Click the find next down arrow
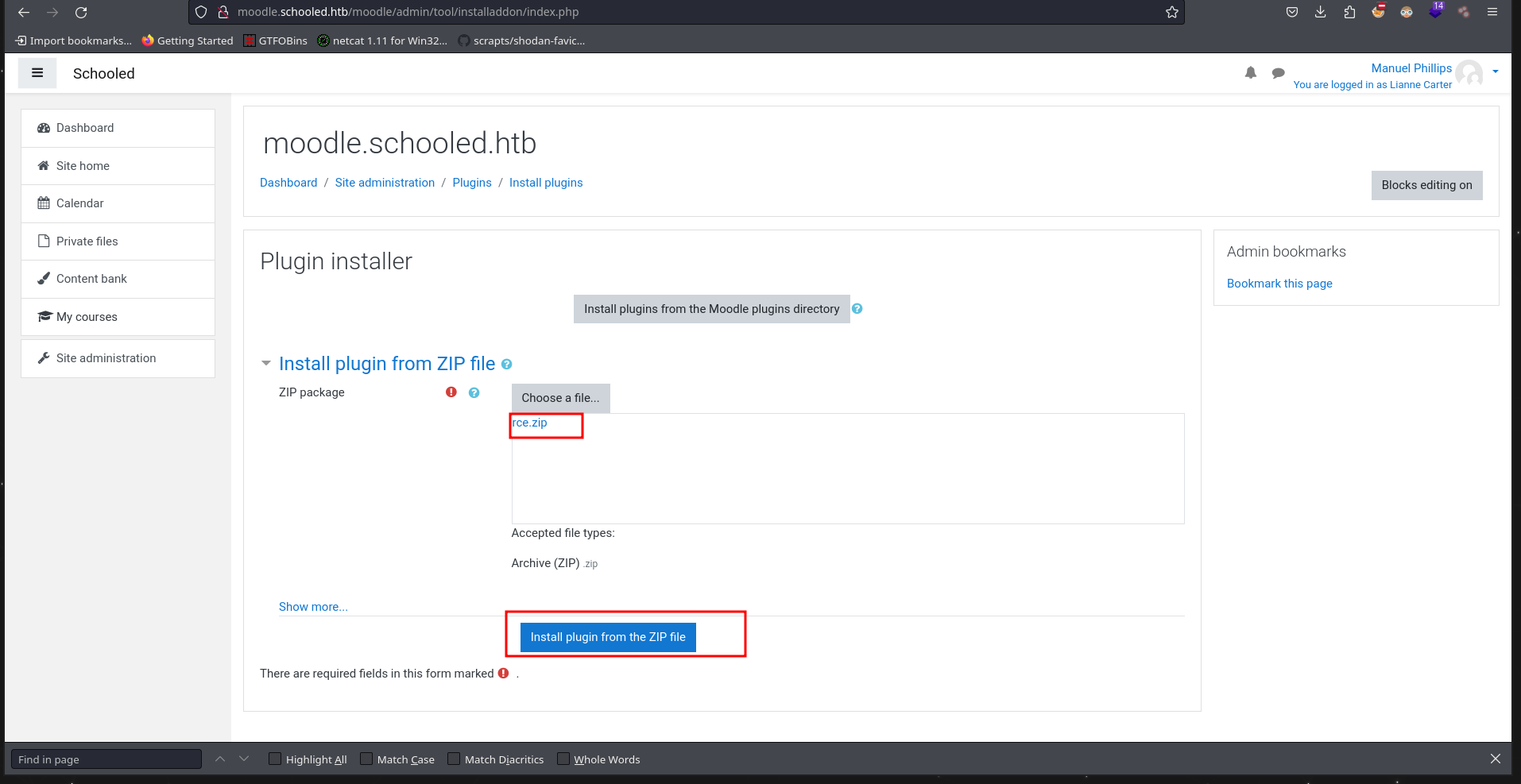 244,759
